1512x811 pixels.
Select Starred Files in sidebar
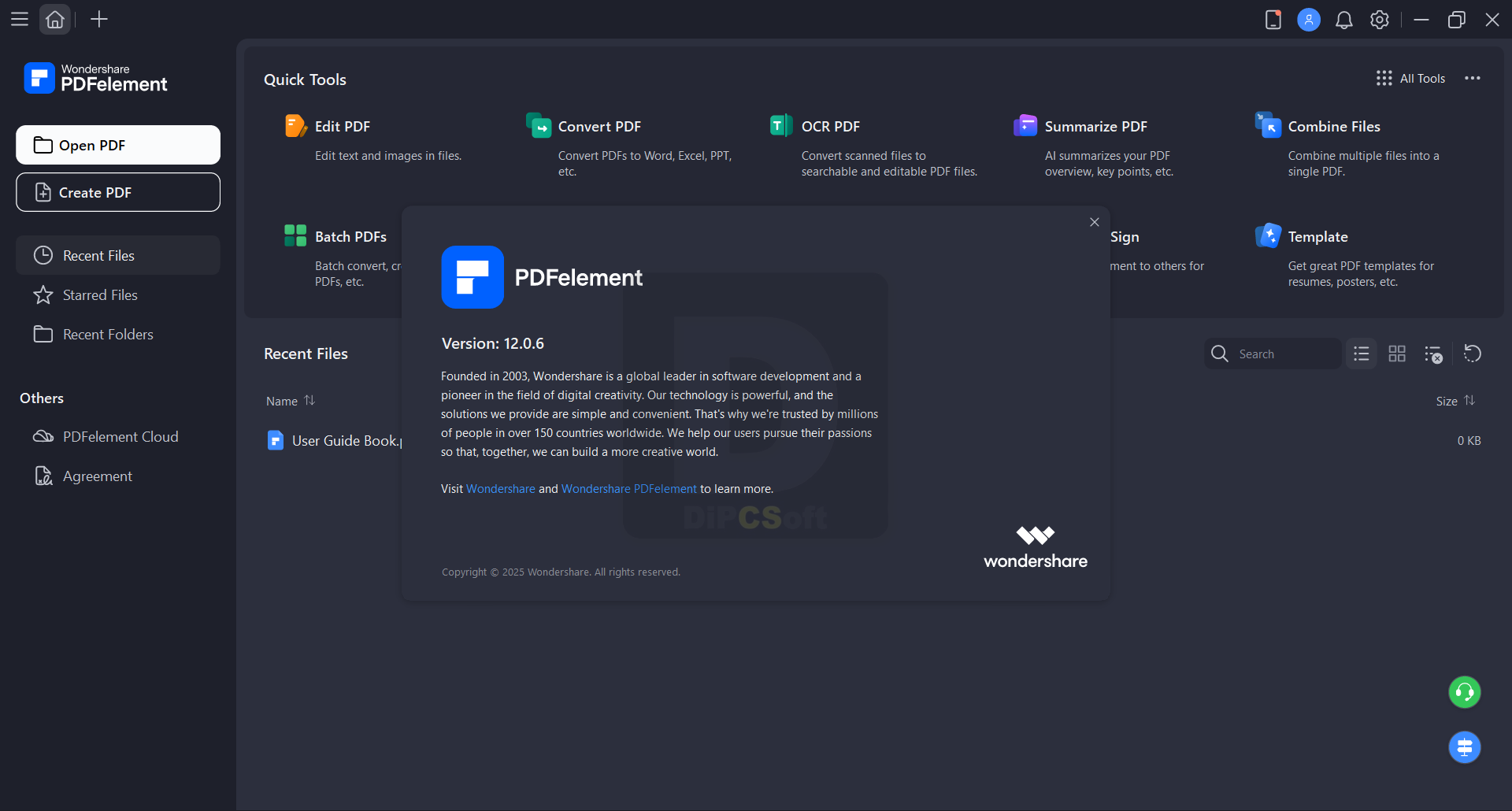(118, 294)
